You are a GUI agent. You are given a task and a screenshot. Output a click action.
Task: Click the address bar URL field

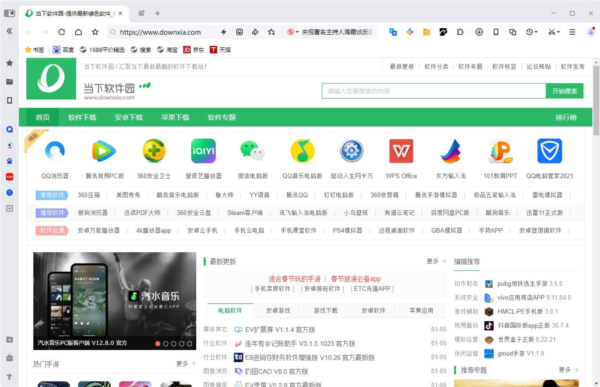coord(160,32)
